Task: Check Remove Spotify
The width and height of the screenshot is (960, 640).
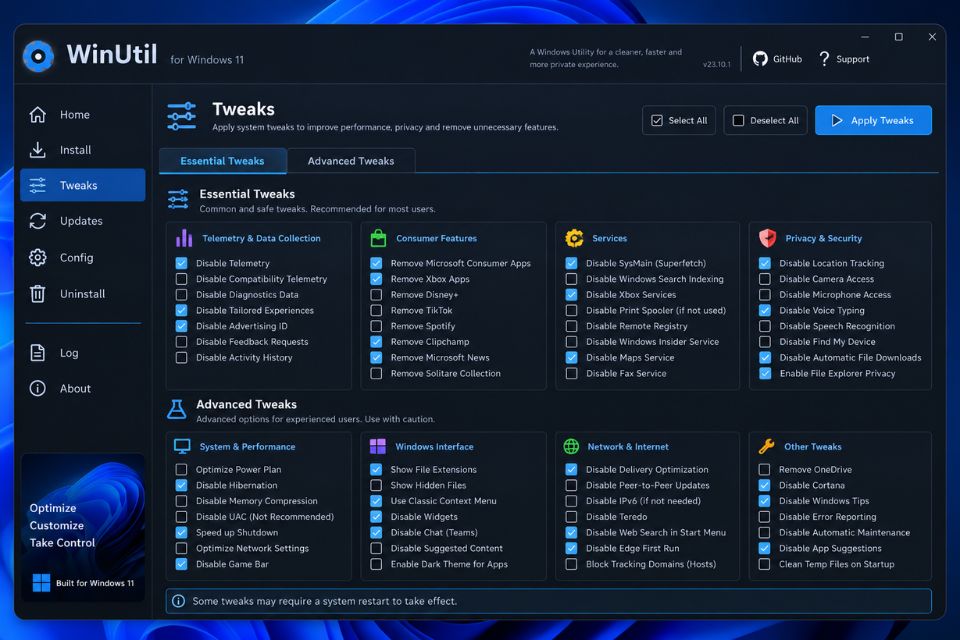Action: pos(376,326)
